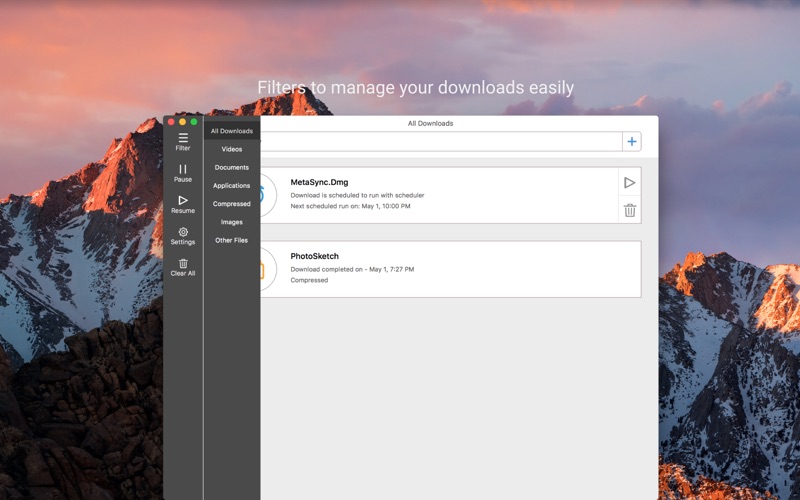Click the download URL input field
The height and width of the screenshot is (500, 800).
coord(440,142)
